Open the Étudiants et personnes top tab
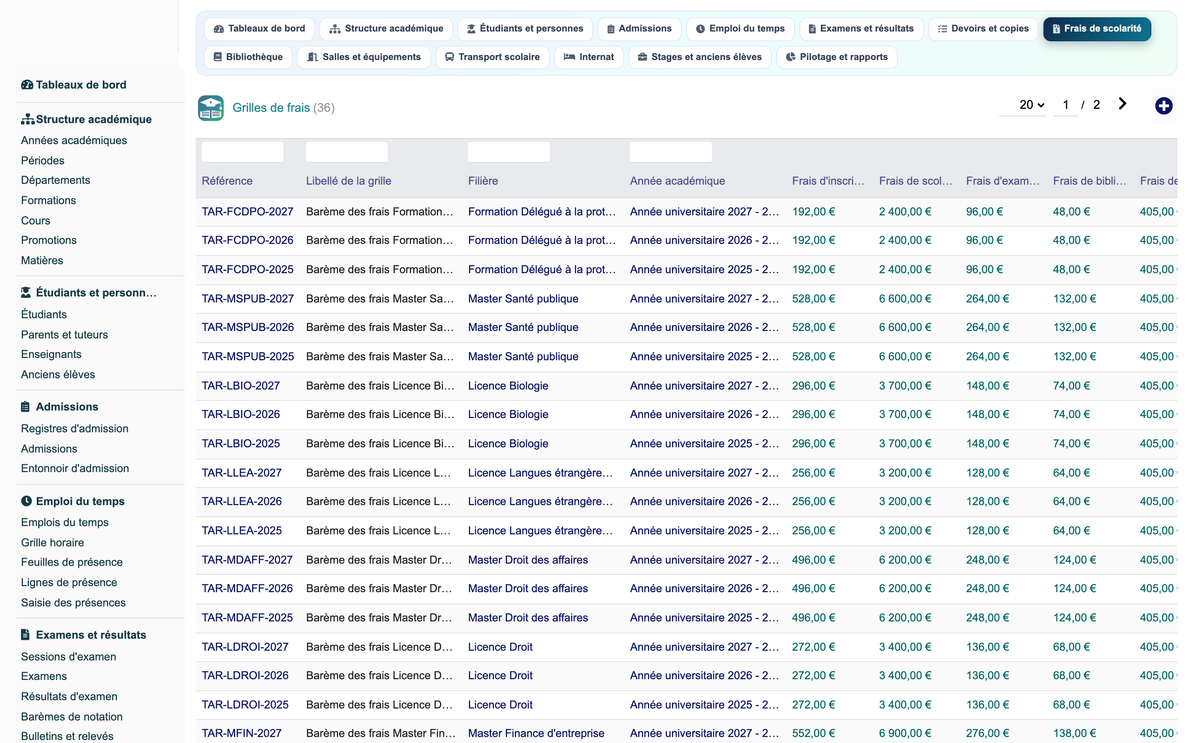This screenshot has width=1200, height=743. tap(526, 28)
